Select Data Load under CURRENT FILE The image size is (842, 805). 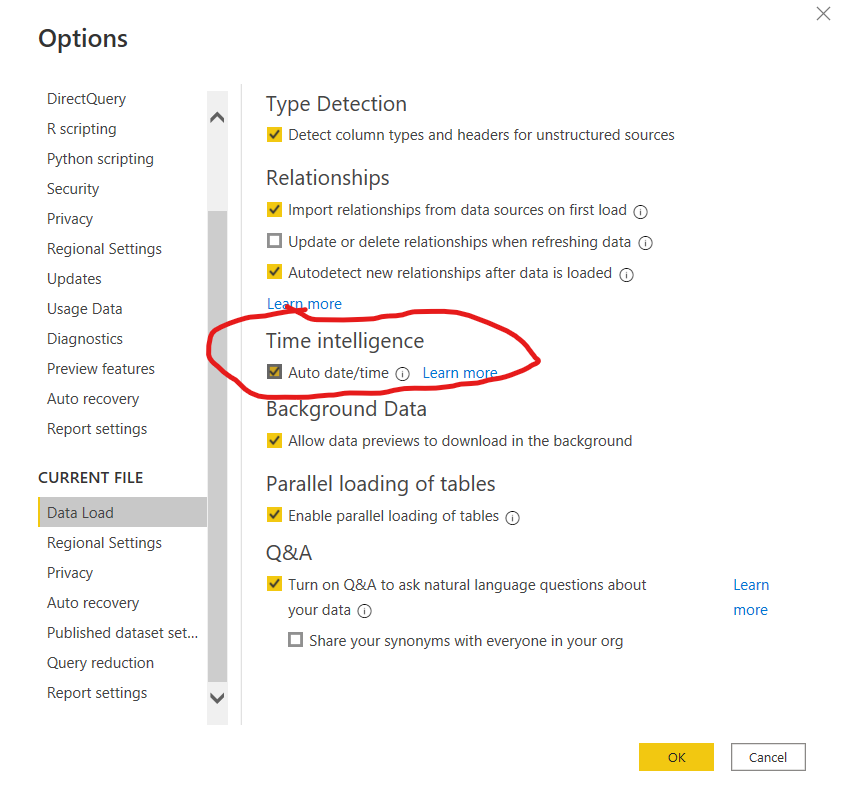(122, 512)
